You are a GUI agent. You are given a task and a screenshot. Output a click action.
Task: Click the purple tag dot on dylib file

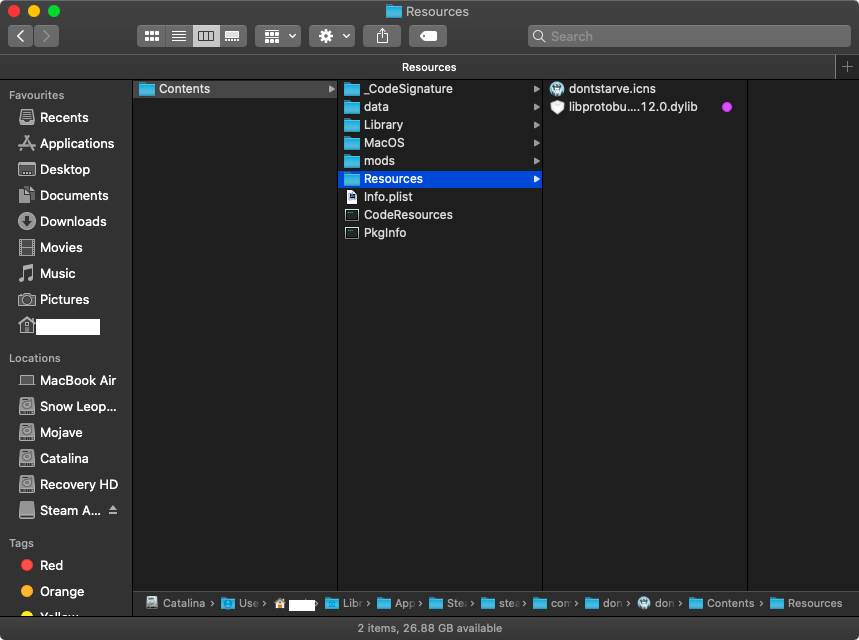727,107
